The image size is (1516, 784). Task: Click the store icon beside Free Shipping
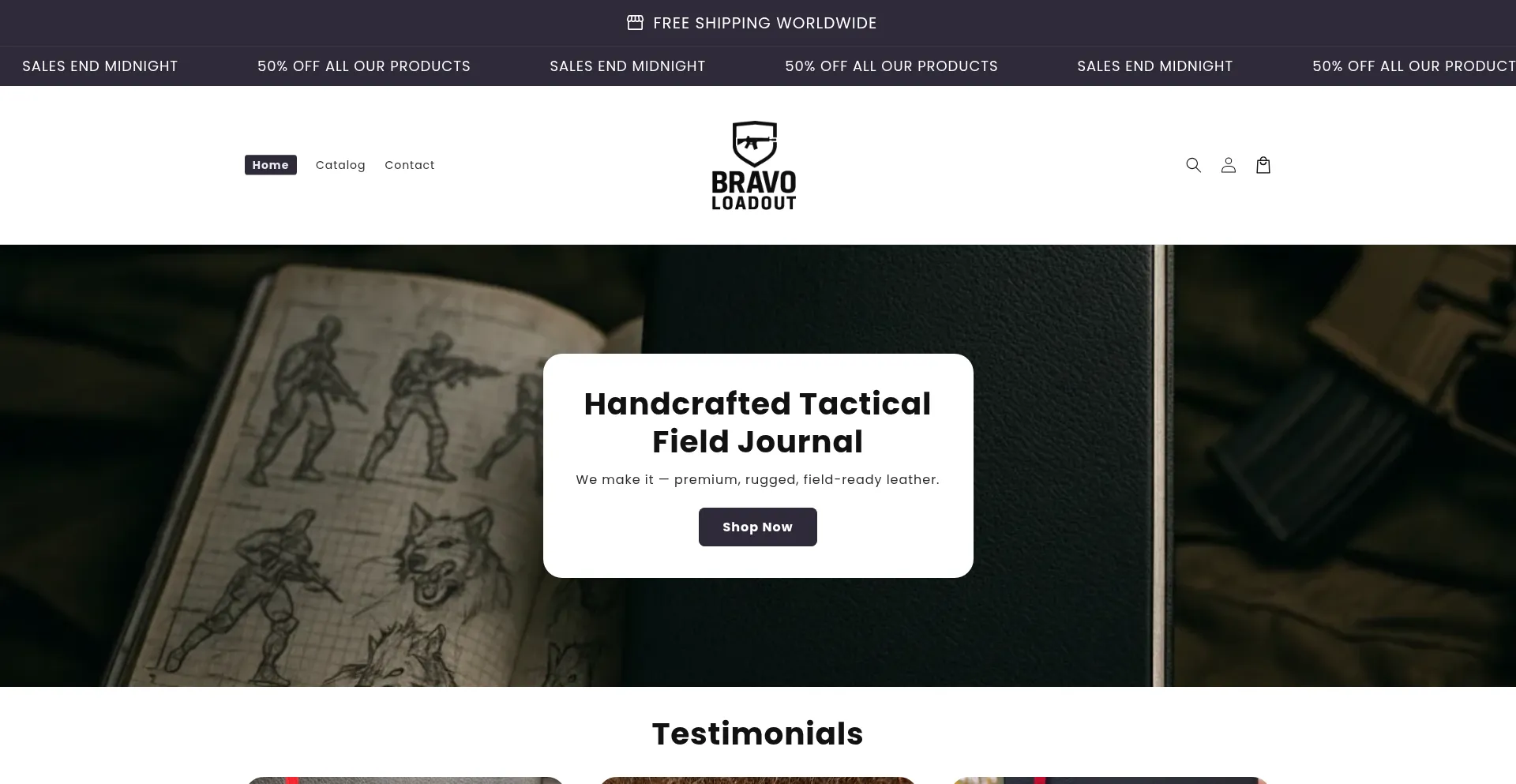pyautogui.click(x=635, y=23)
